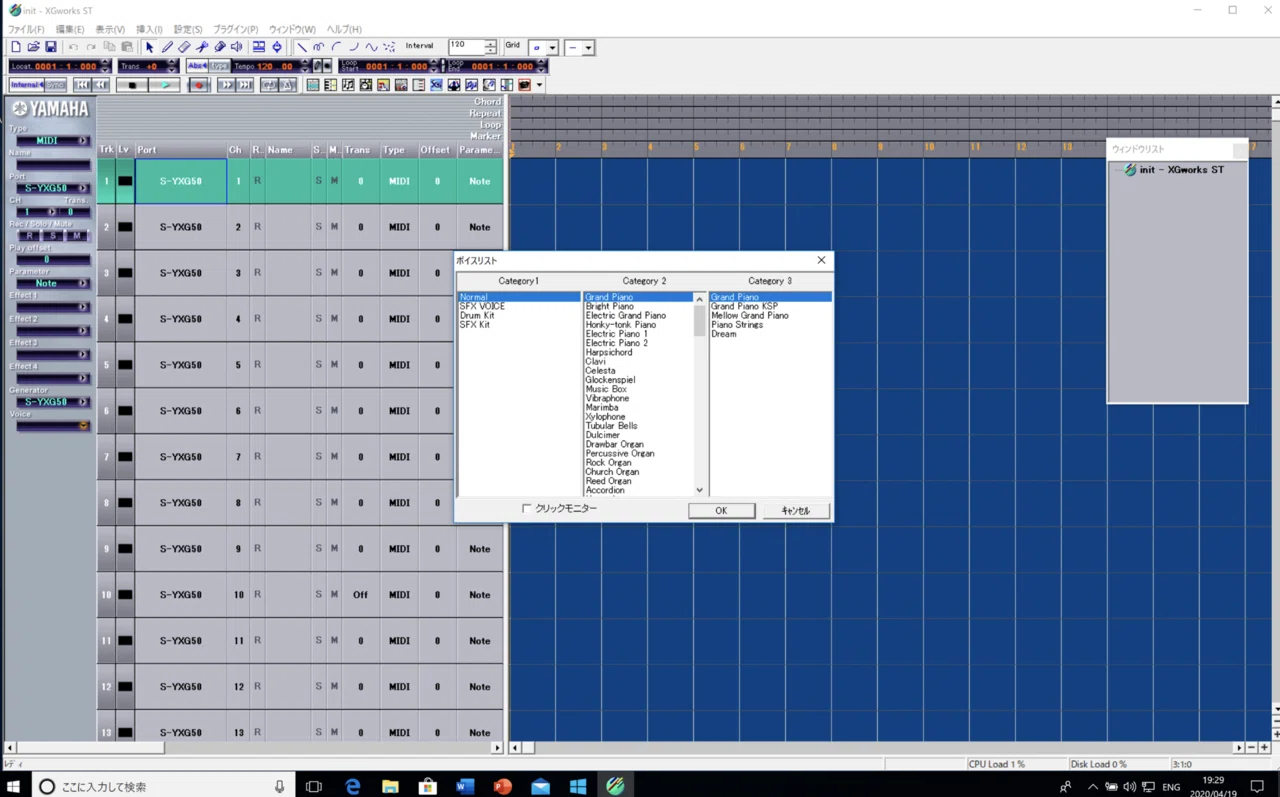
Task: Open the XG Editor icon
Action: 436,85
